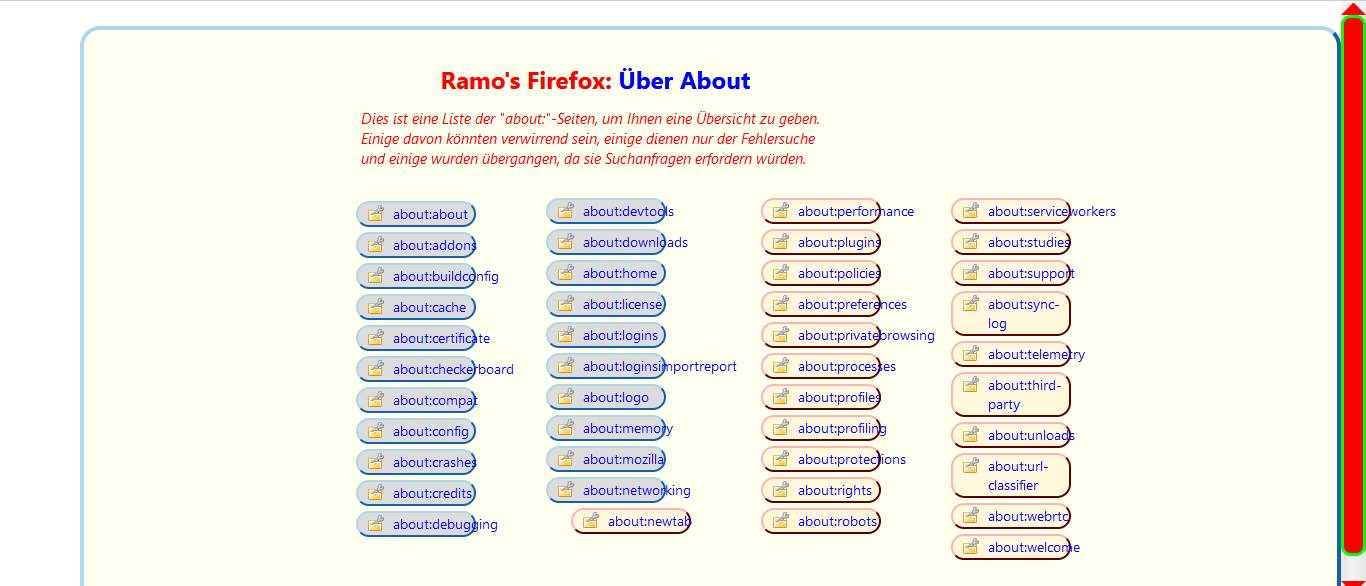Screen dimensions: 1366x586
Task: Click the icon beside about:checkerboard
Action: (375, 369)
